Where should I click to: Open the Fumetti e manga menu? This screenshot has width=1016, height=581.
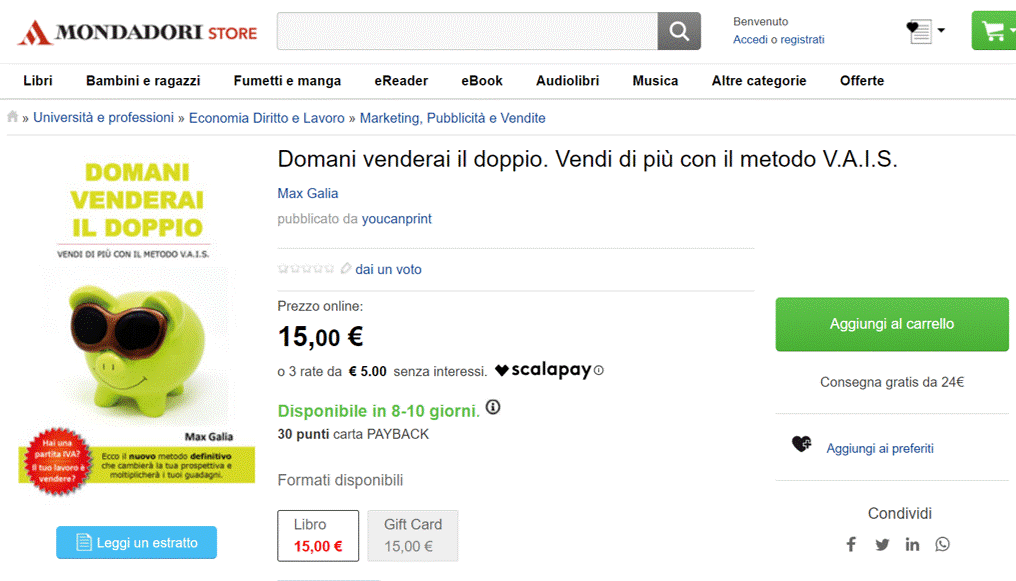point(287,81)
